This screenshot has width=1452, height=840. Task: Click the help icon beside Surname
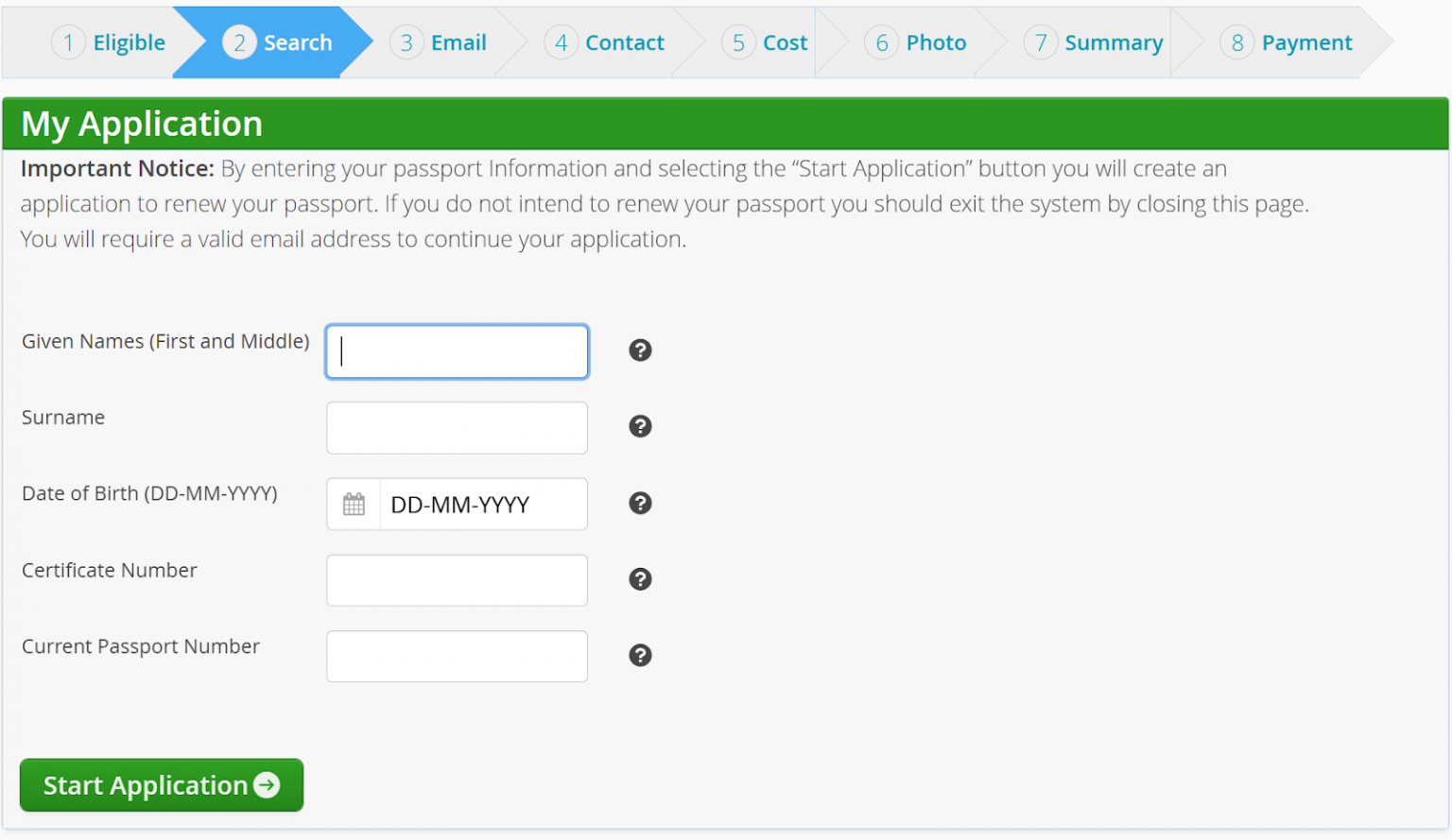[x=640, y=426]
